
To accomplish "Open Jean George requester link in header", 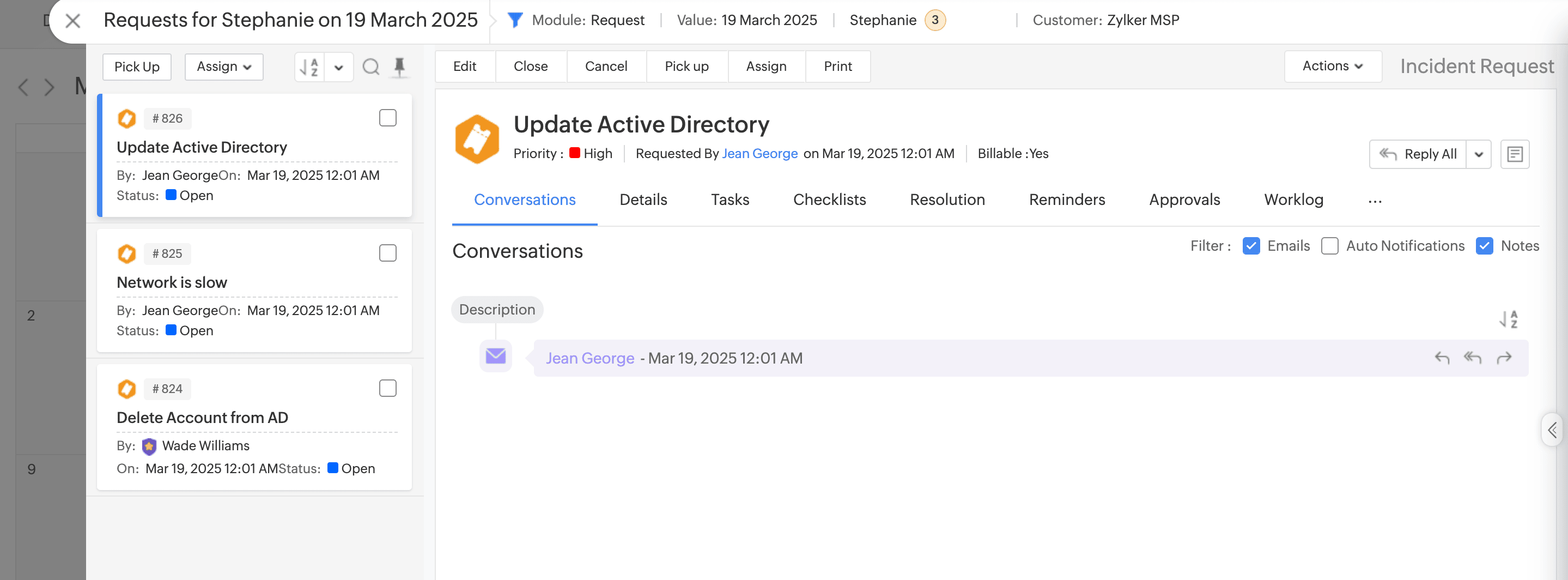I will tap(759, 154).
